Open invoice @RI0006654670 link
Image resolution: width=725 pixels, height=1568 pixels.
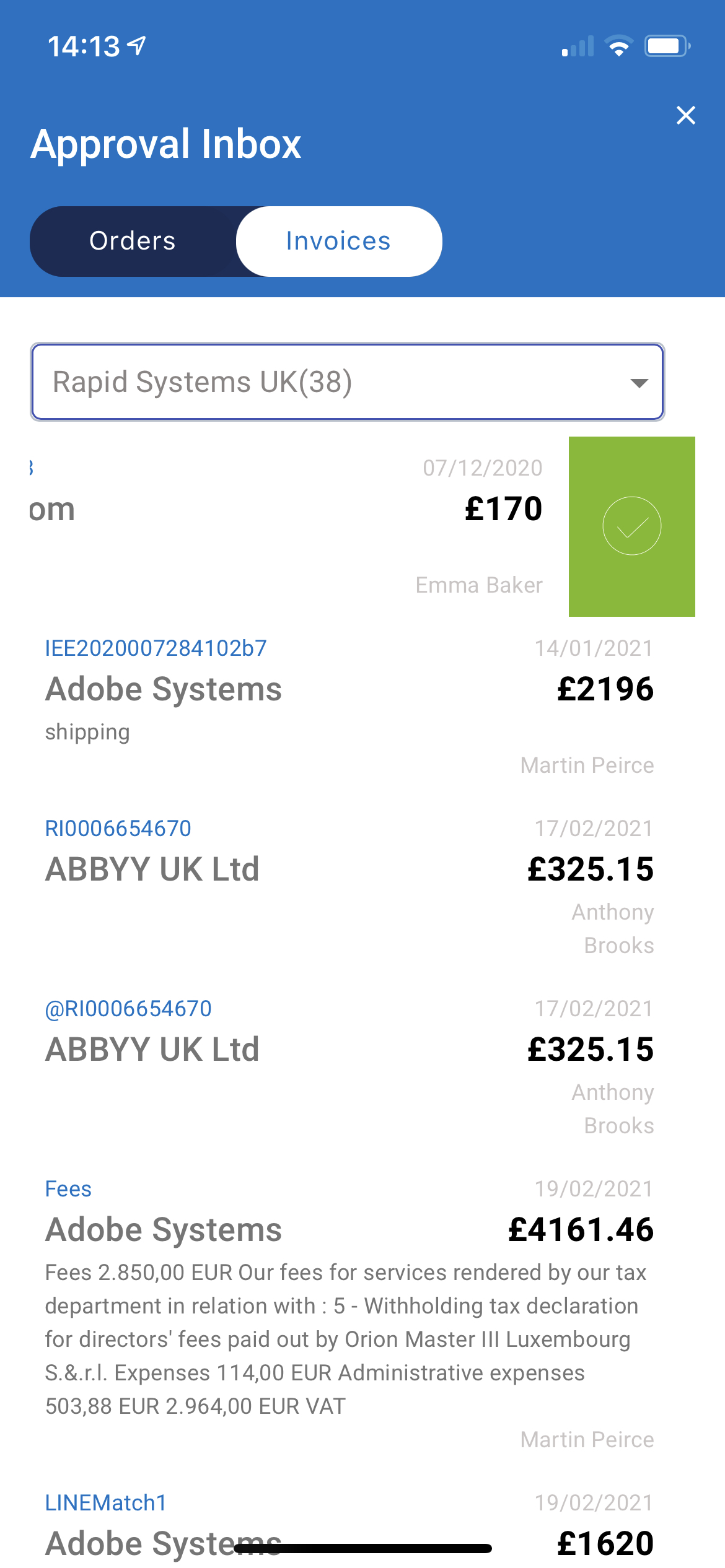click(x=128, y=1009)
